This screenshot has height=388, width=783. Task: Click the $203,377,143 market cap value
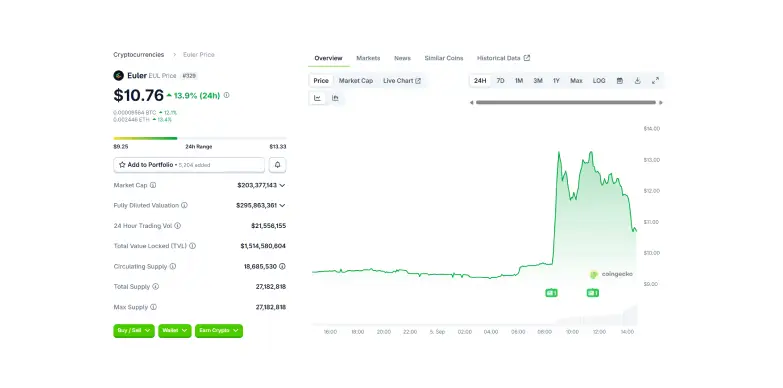click(x=257, y=185)
